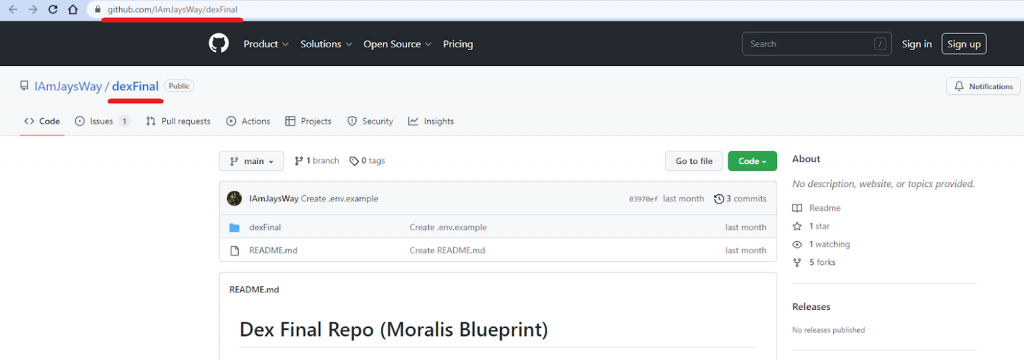The image size is (1024, 360).
Task: Switch to the Code tab
Action: click(x=42, y=121)
